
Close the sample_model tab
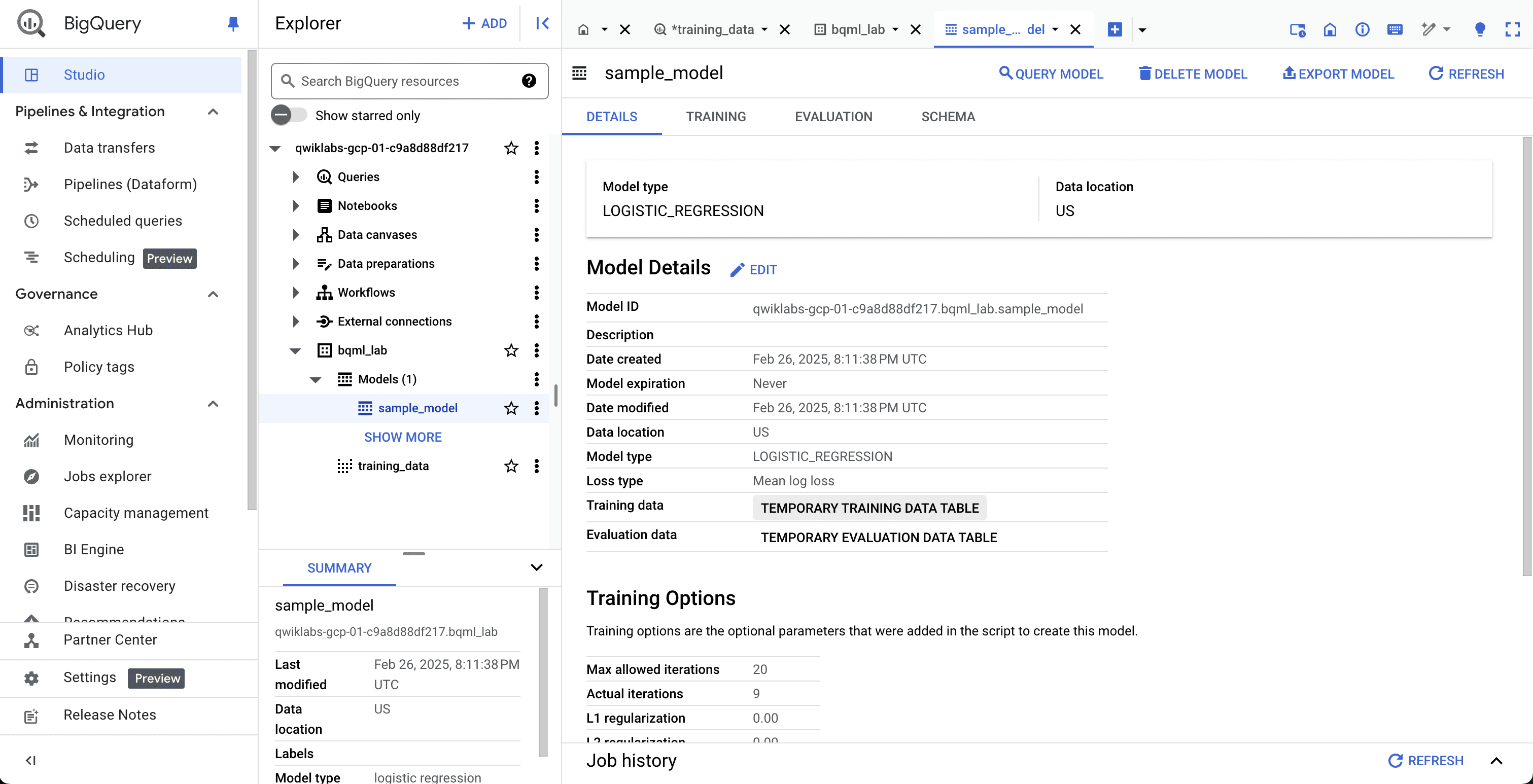pos(1075,29)
